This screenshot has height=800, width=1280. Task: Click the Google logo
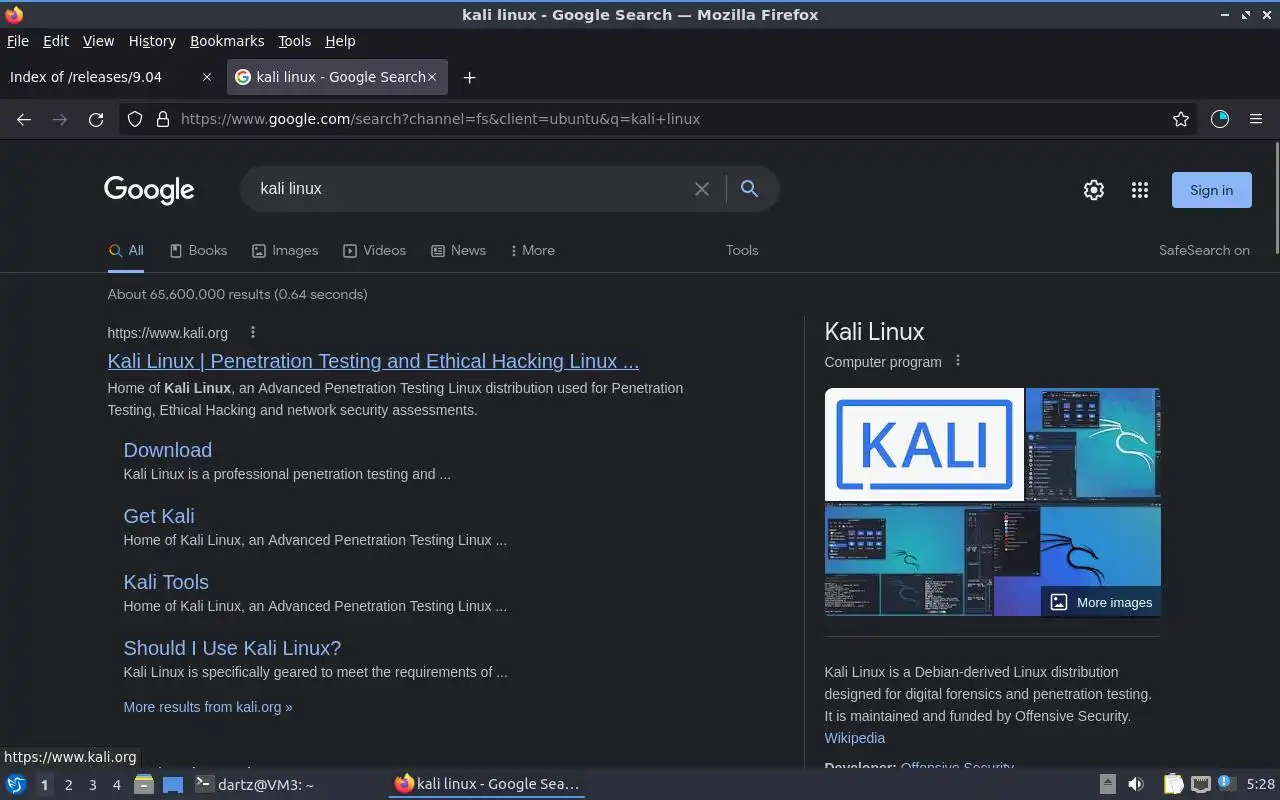tap(149, 189)
